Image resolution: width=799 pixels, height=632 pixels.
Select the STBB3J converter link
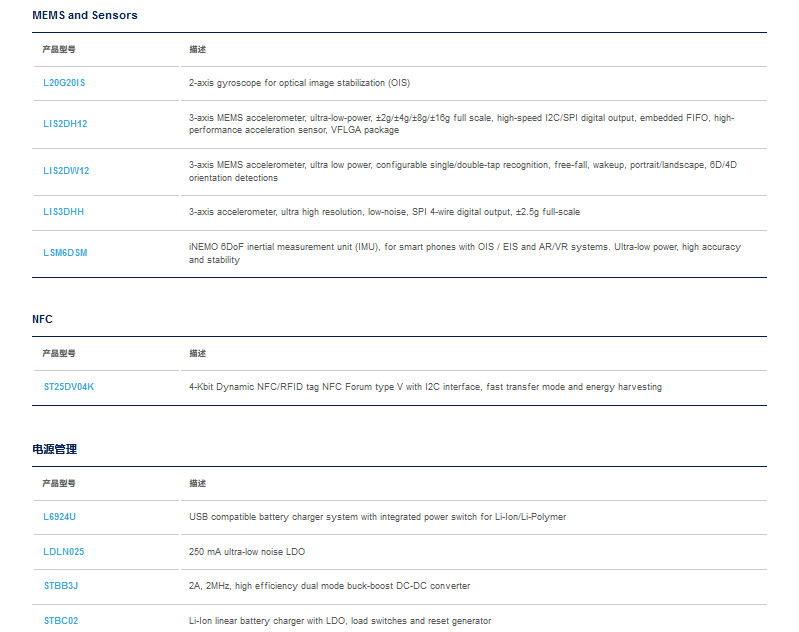click(61, 586)
